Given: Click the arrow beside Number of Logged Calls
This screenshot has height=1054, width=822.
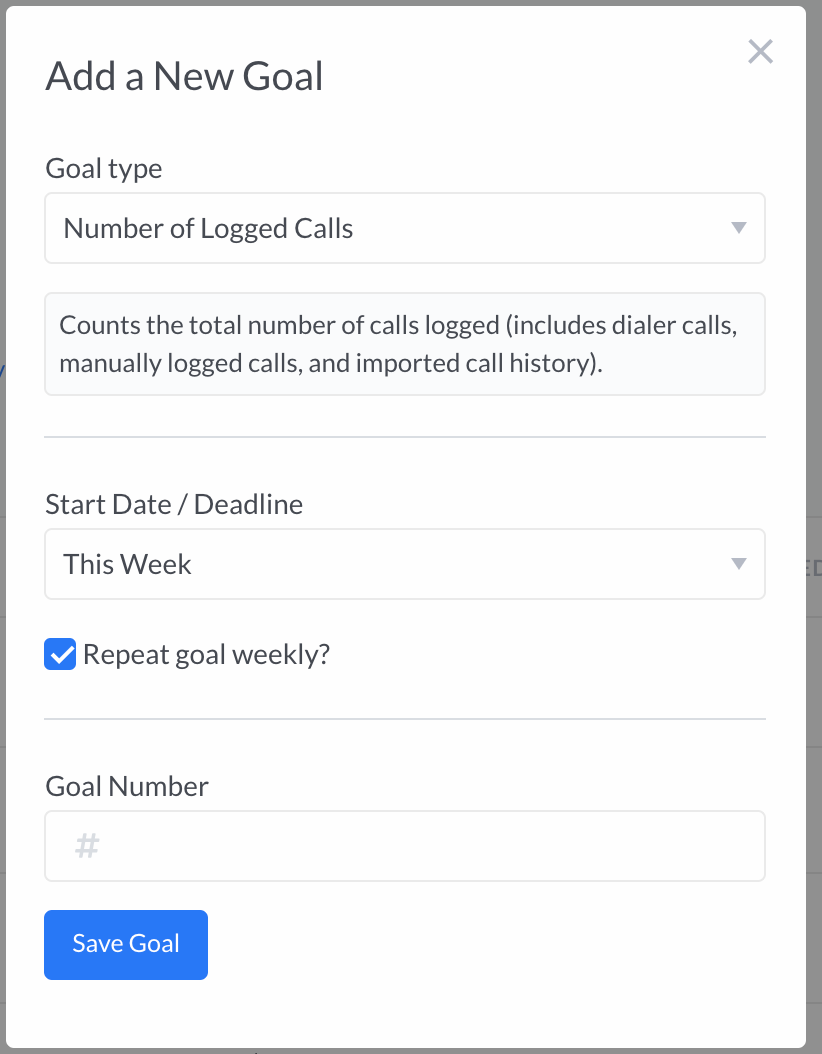Looking at the screenshot, I should 739,228.
